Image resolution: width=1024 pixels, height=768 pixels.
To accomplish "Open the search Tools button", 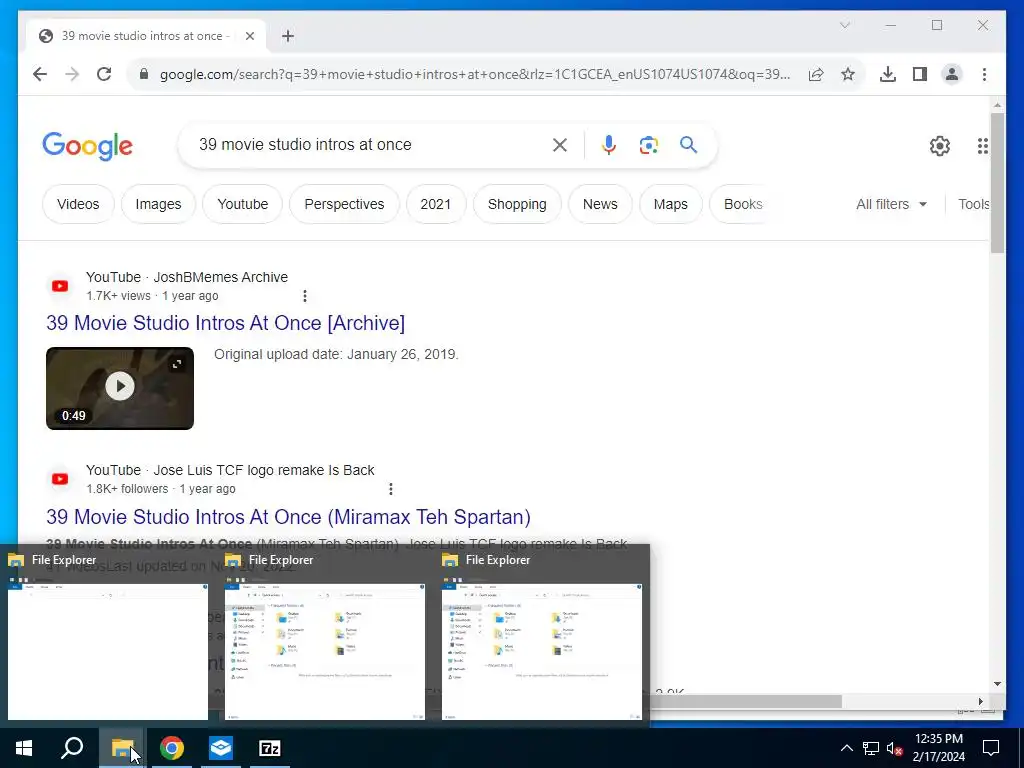I will coord(973,204).
